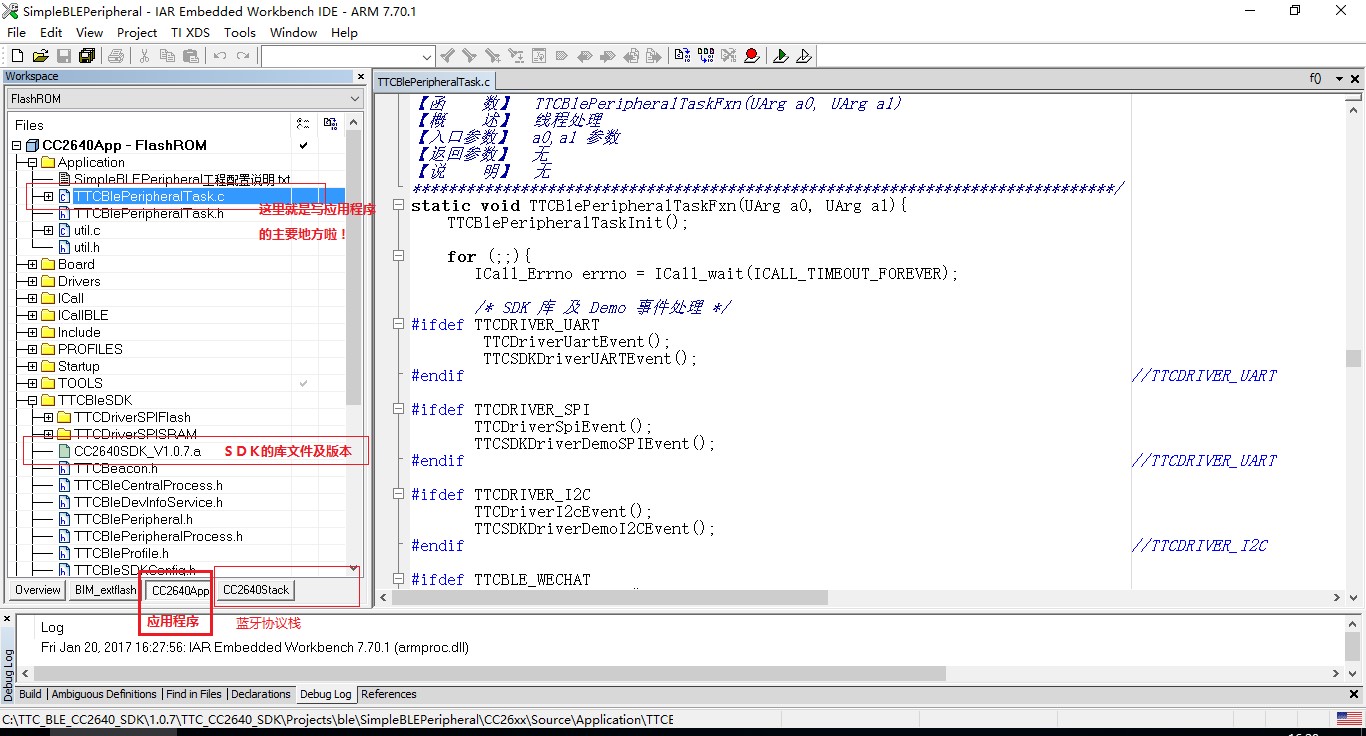The width and height of the screenshot is (1366, 736).
Task: Create a new document via toolbar
Action: click(x=19, y=56)
